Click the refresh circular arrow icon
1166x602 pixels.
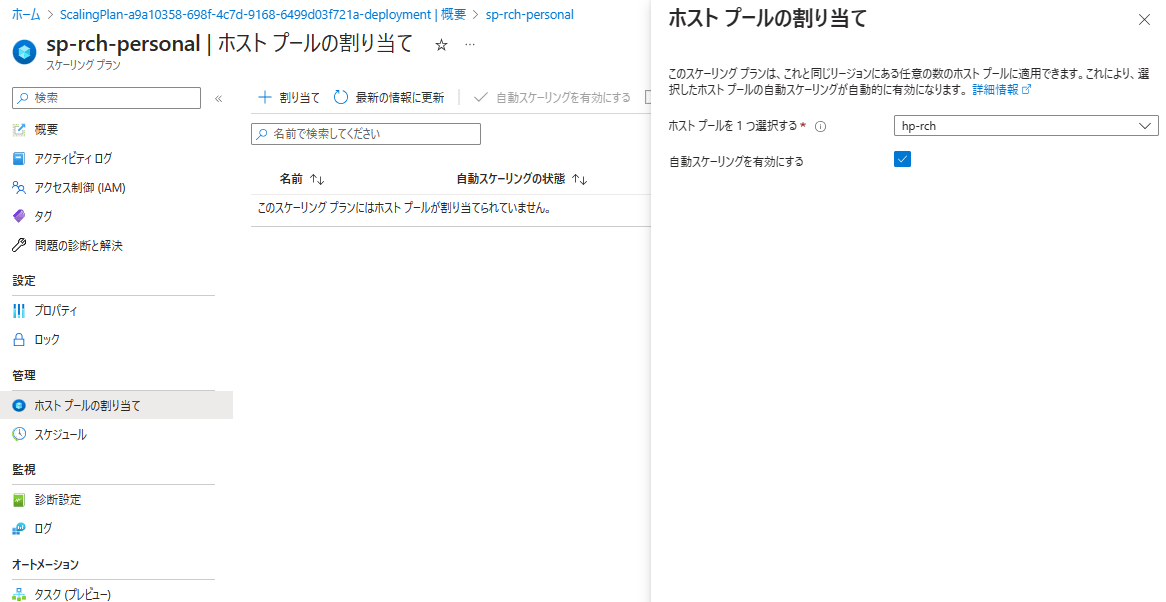click(341, 97)
